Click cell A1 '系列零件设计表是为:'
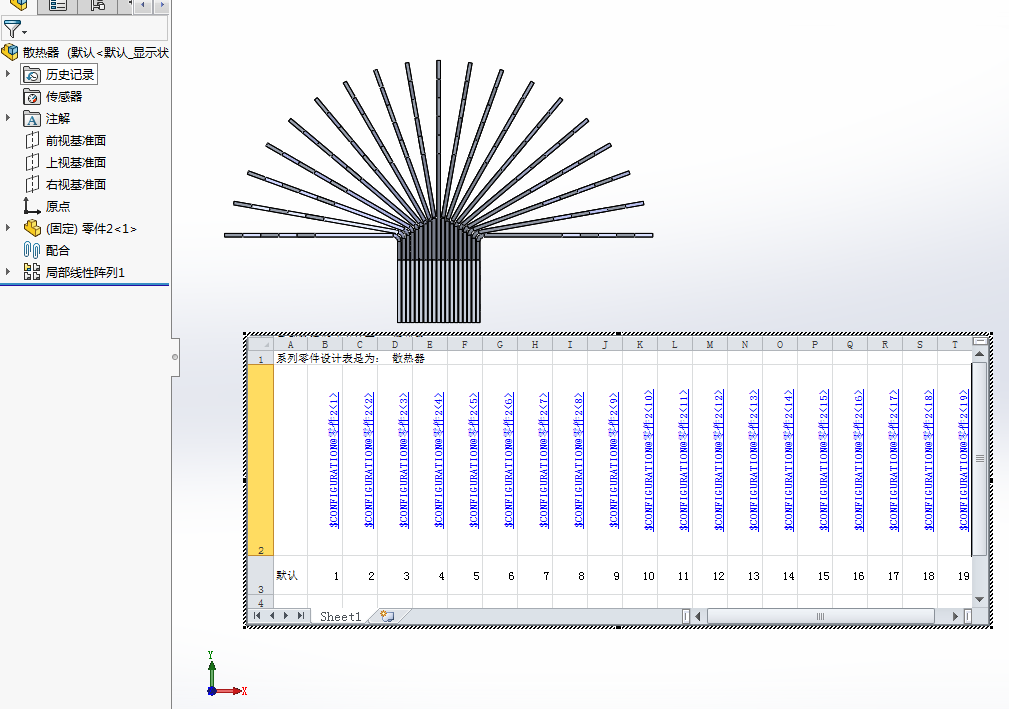 point(328,358)
